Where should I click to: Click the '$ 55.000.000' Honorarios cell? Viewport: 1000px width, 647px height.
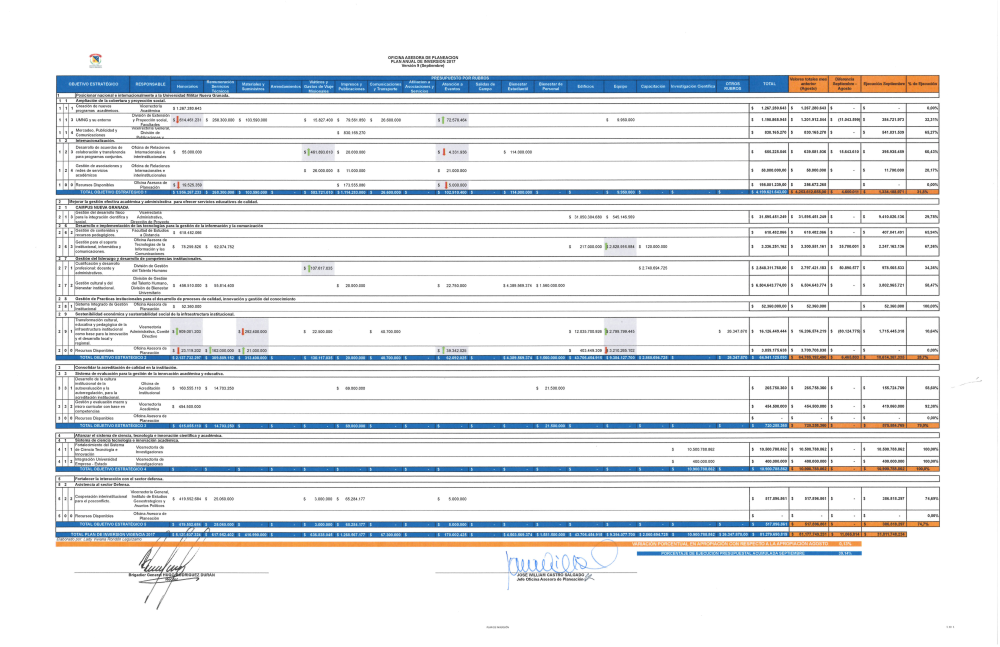(x=188, y=152)
